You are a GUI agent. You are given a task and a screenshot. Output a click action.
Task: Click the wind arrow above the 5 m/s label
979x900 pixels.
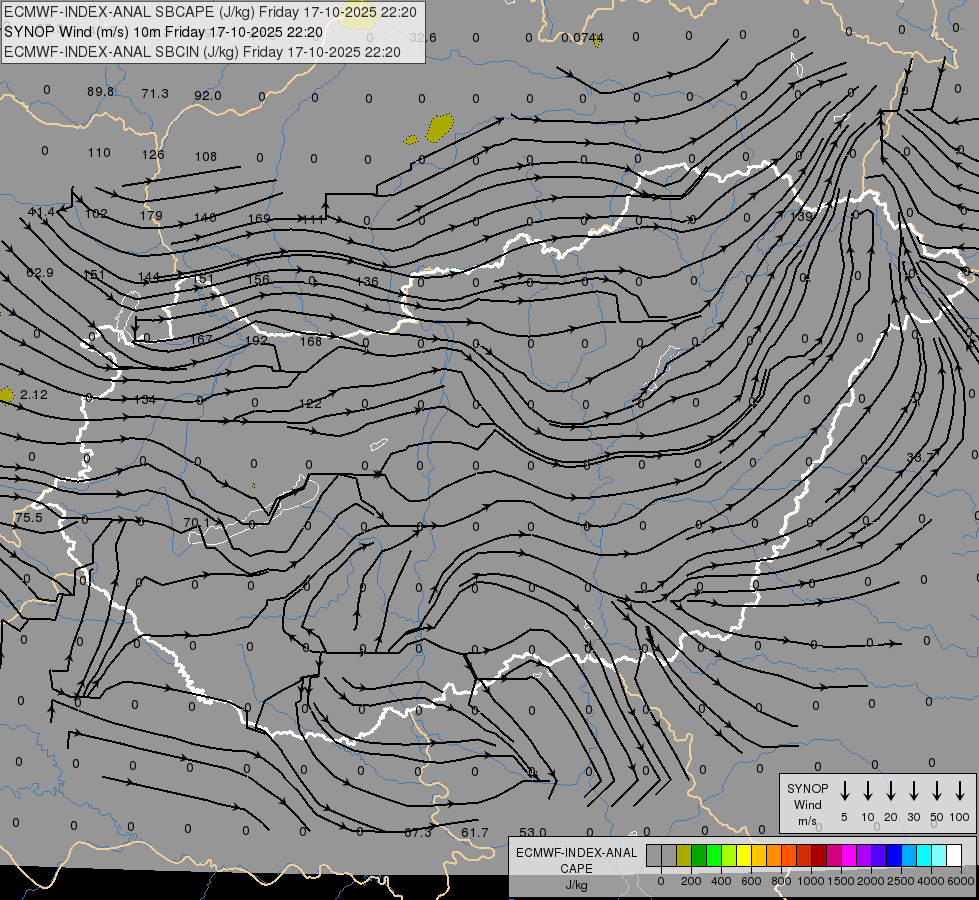pos(844,791)
